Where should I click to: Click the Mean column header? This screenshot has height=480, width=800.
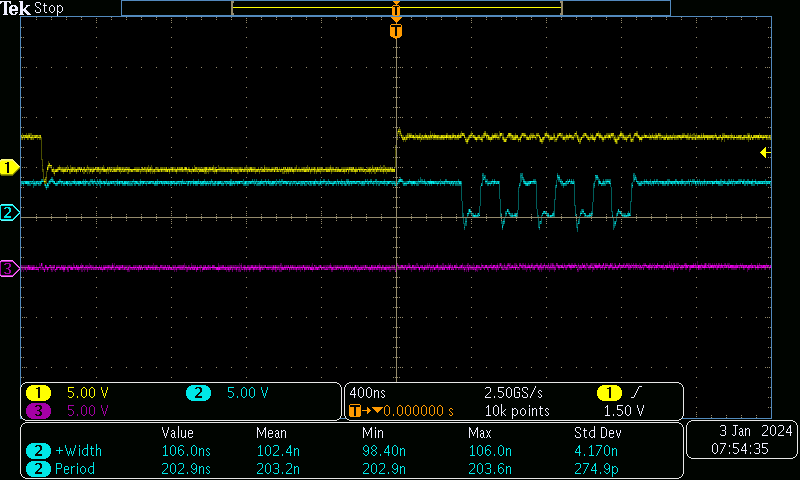tap(271, 433)
